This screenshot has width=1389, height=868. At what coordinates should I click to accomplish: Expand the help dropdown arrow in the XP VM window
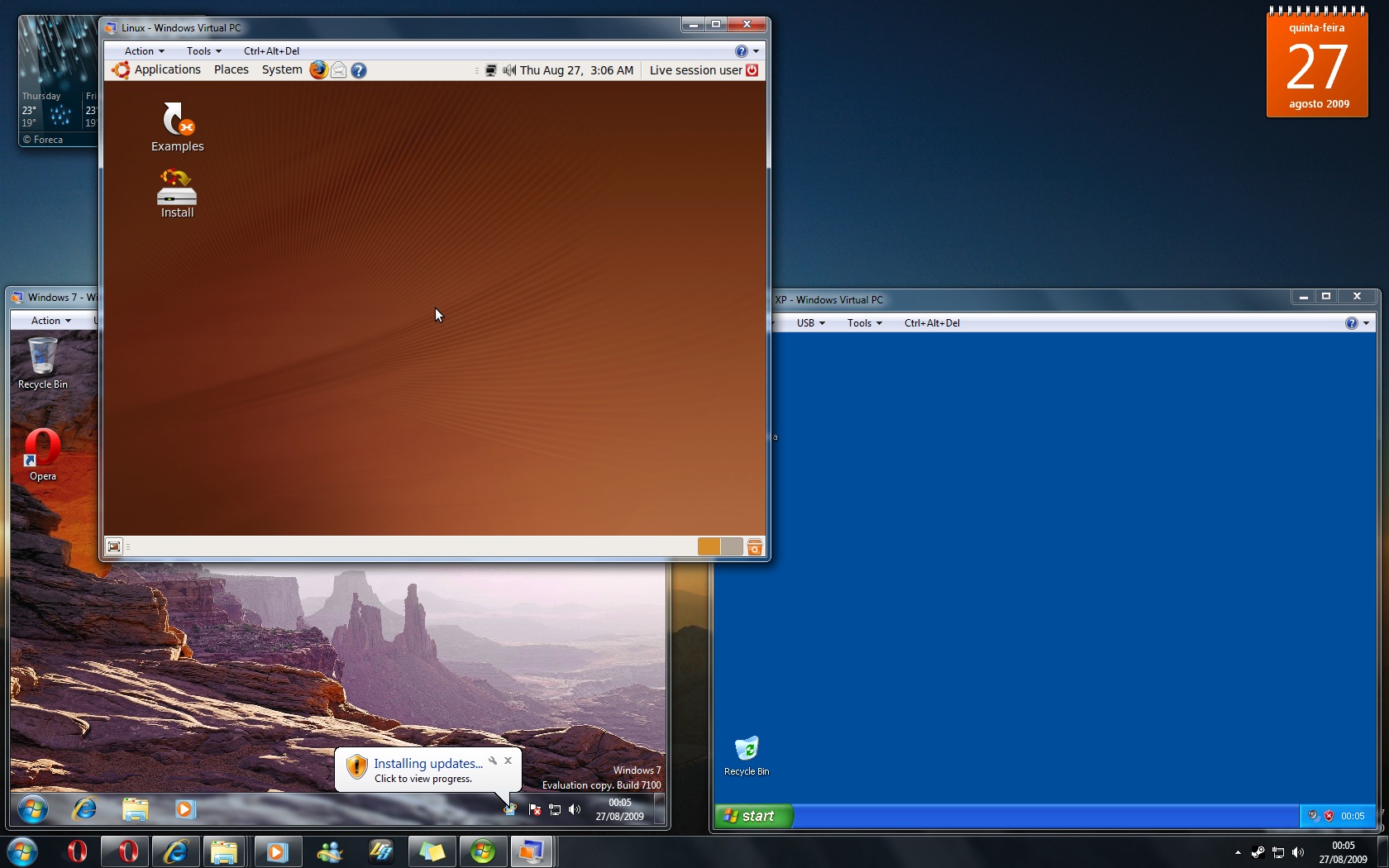(1366, 323)
